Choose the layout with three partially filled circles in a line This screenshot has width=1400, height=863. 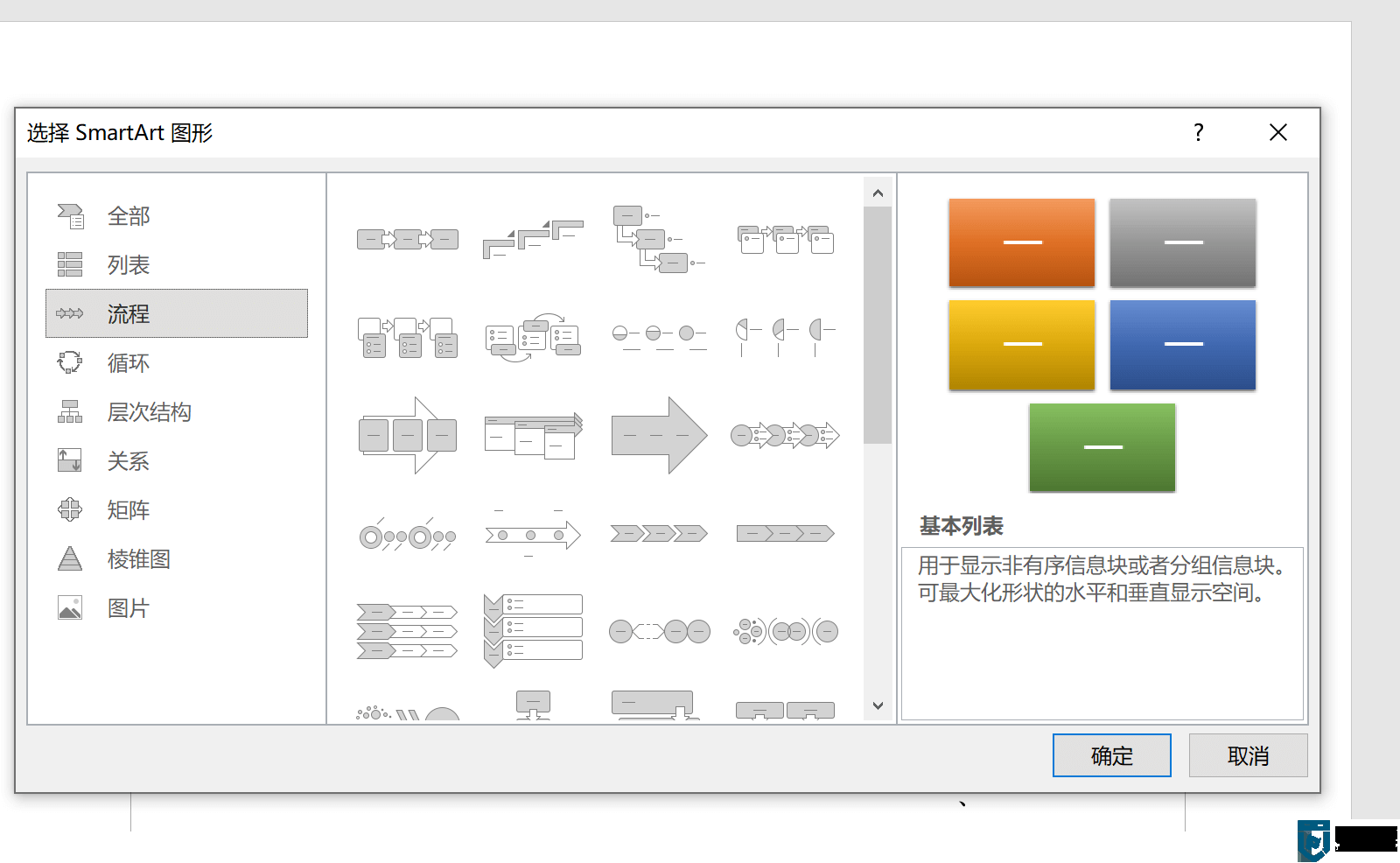[x=659, y=337]
